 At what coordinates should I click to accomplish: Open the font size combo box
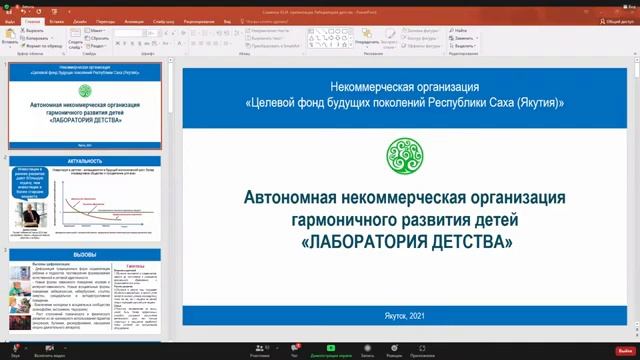153,33
